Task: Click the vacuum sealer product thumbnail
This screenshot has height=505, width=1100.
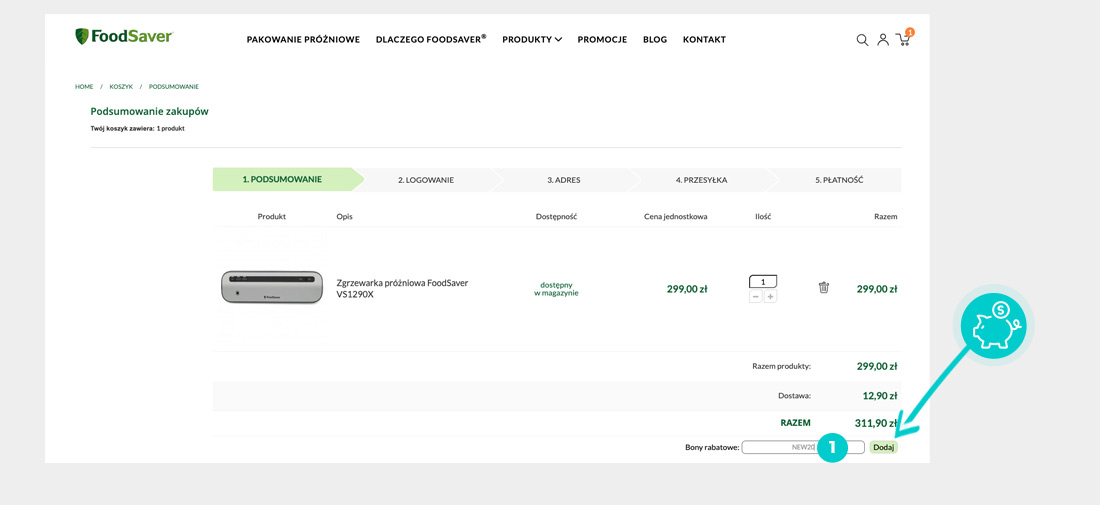Action: [272, 288]
